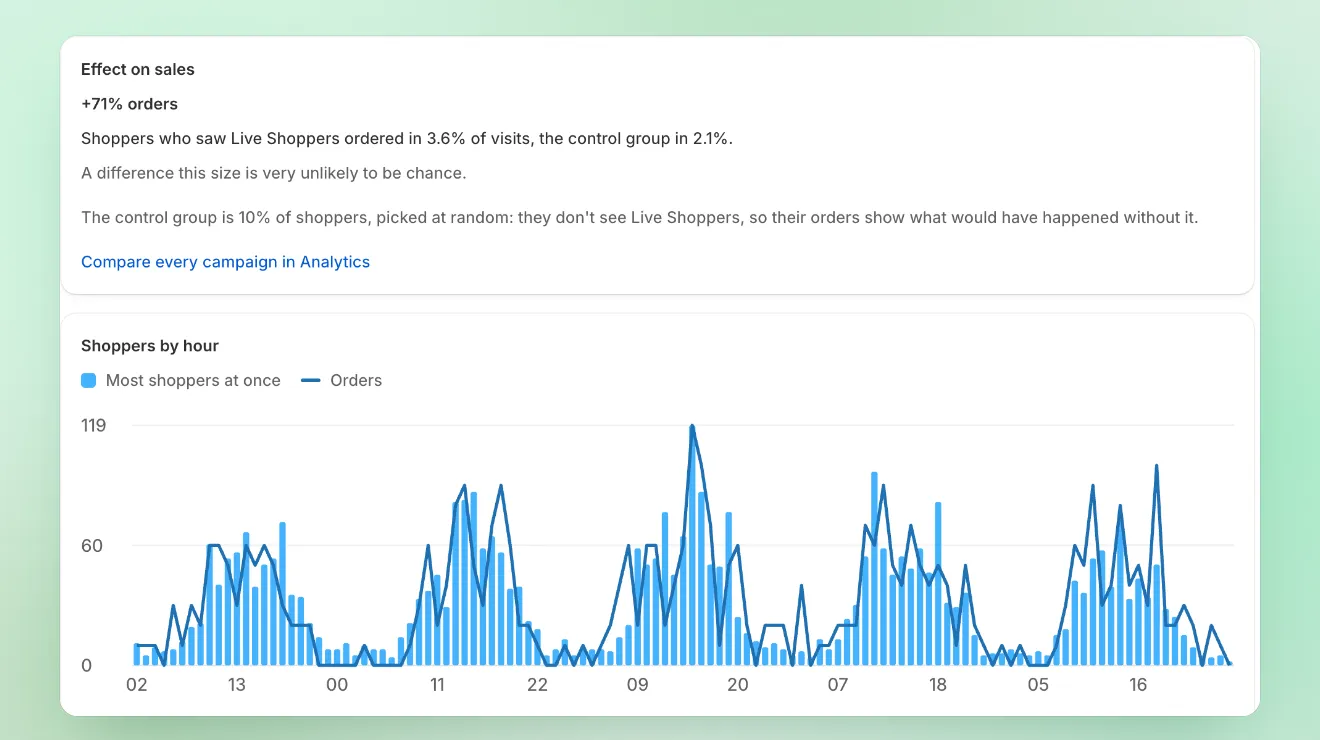This screenshot has height=740, width=1320.
Task: Click the 00 x-axis hour label
Action: 337,685
